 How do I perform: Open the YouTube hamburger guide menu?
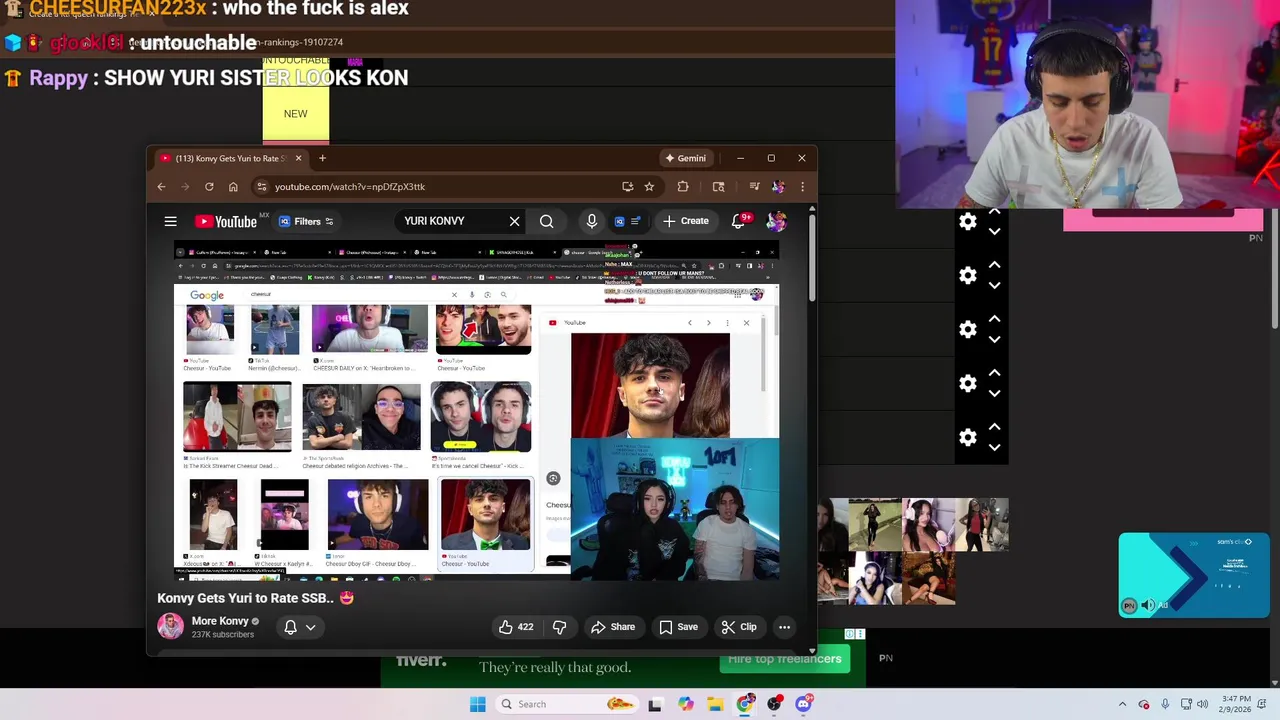tap(170, 221)
